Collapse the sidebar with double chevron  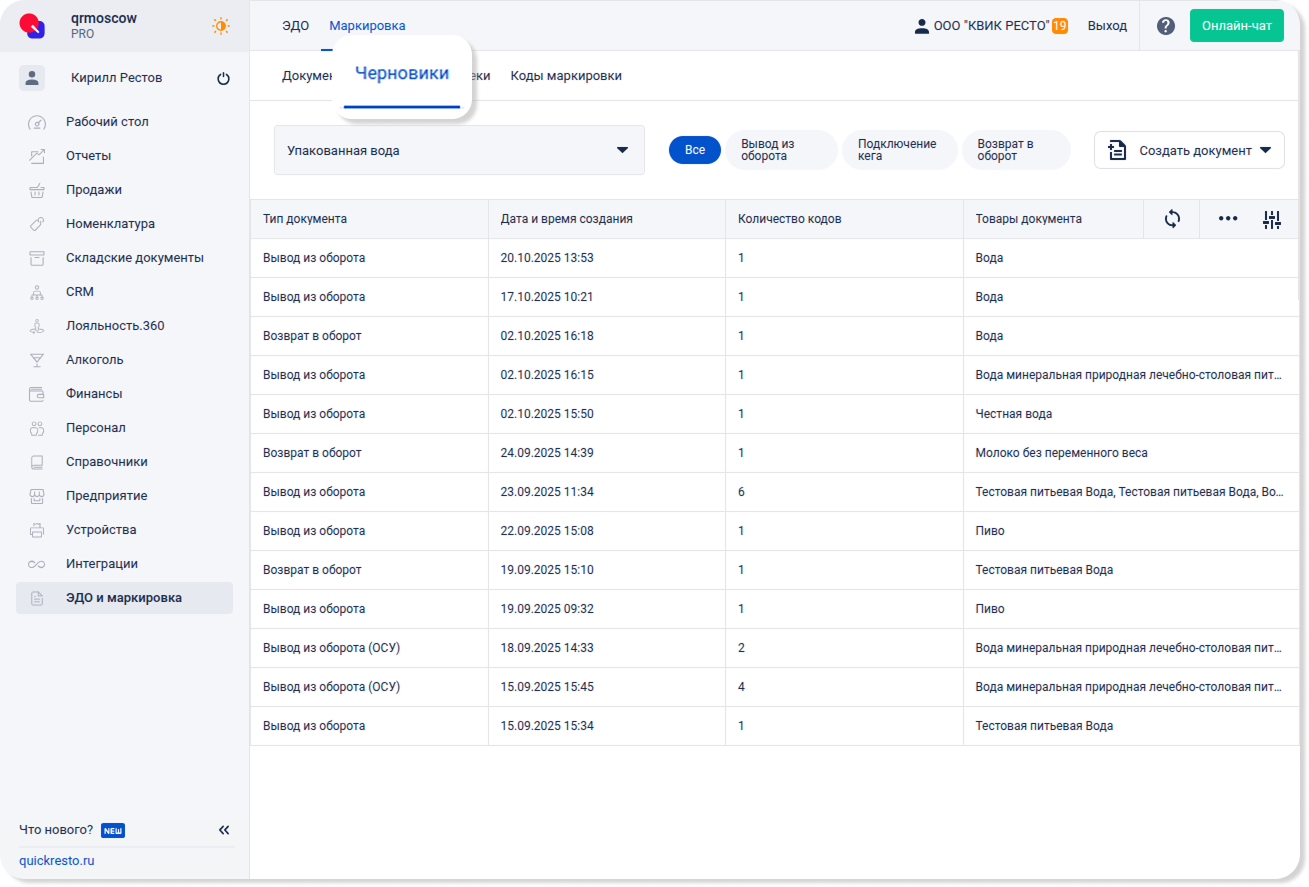(224, 830)
